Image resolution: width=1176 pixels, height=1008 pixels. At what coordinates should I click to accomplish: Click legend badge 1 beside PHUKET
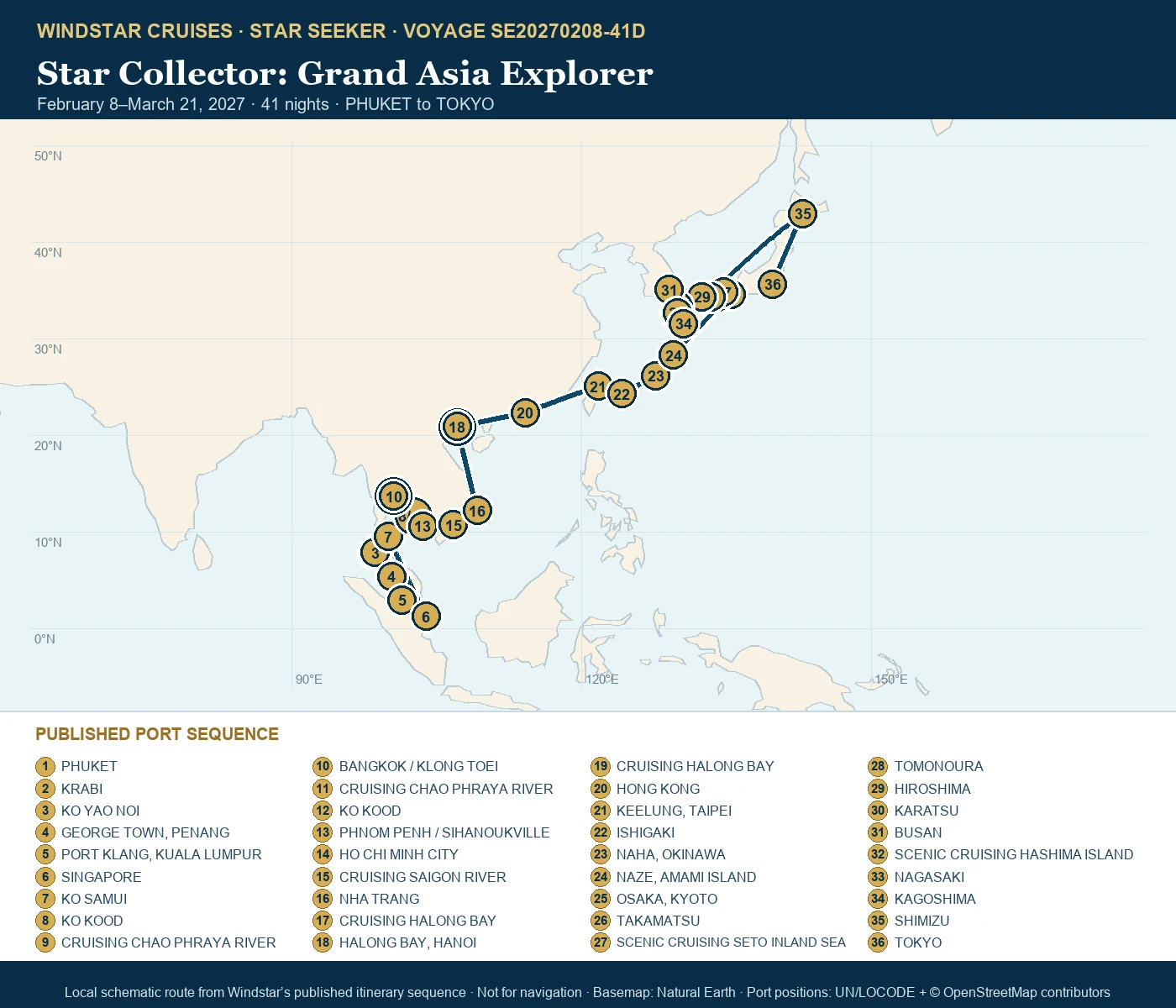45,766
